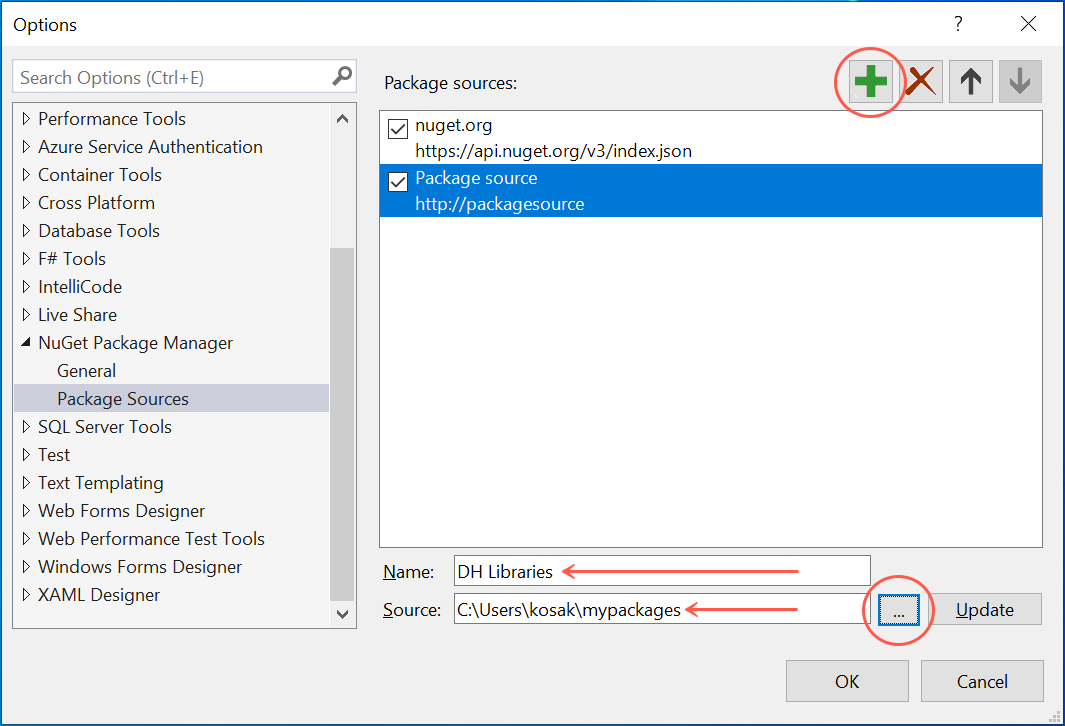Remove selected source with red X icon
This screenshot has width=1065, height=726.
921,82
